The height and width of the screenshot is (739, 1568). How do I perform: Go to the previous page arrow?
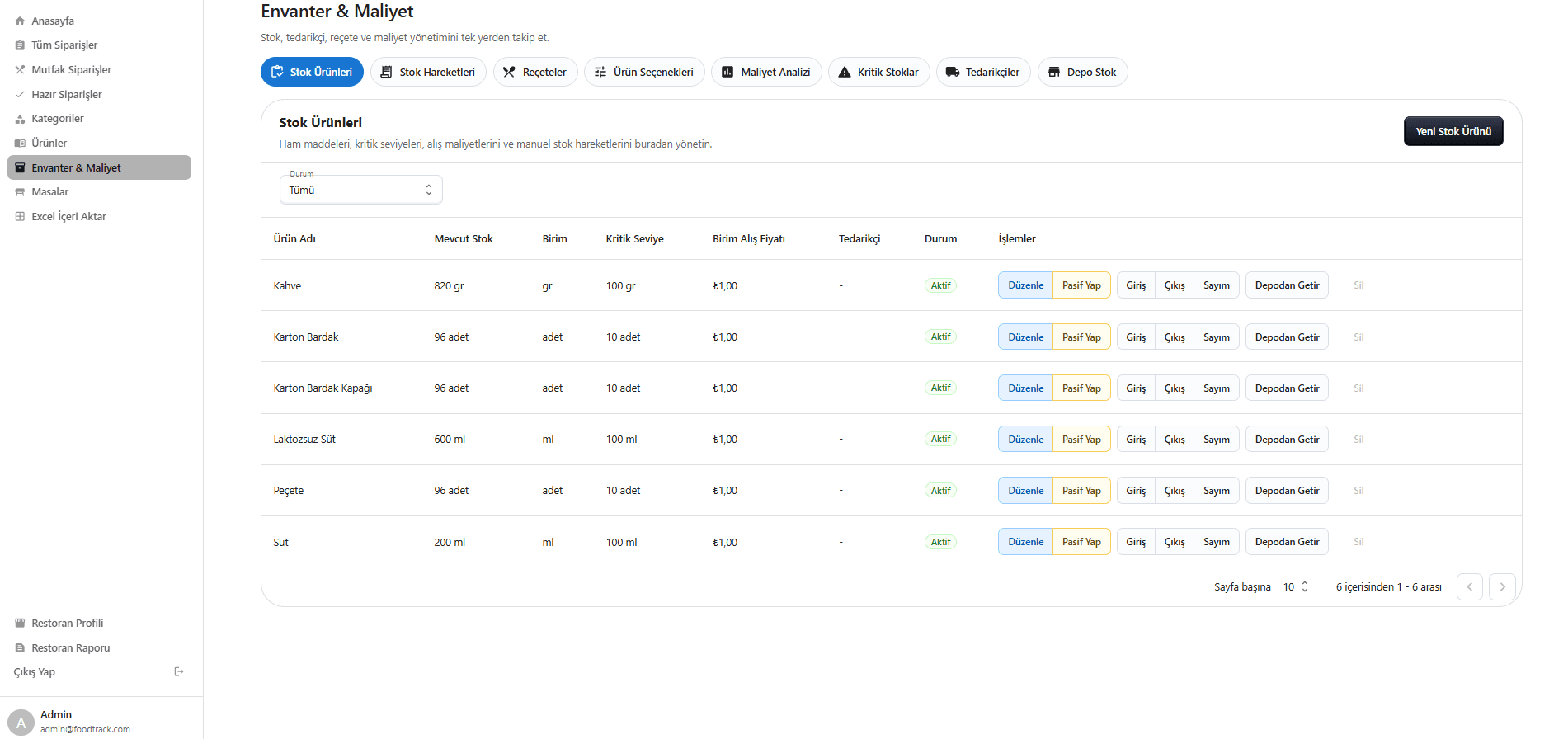pos(1470,586)
